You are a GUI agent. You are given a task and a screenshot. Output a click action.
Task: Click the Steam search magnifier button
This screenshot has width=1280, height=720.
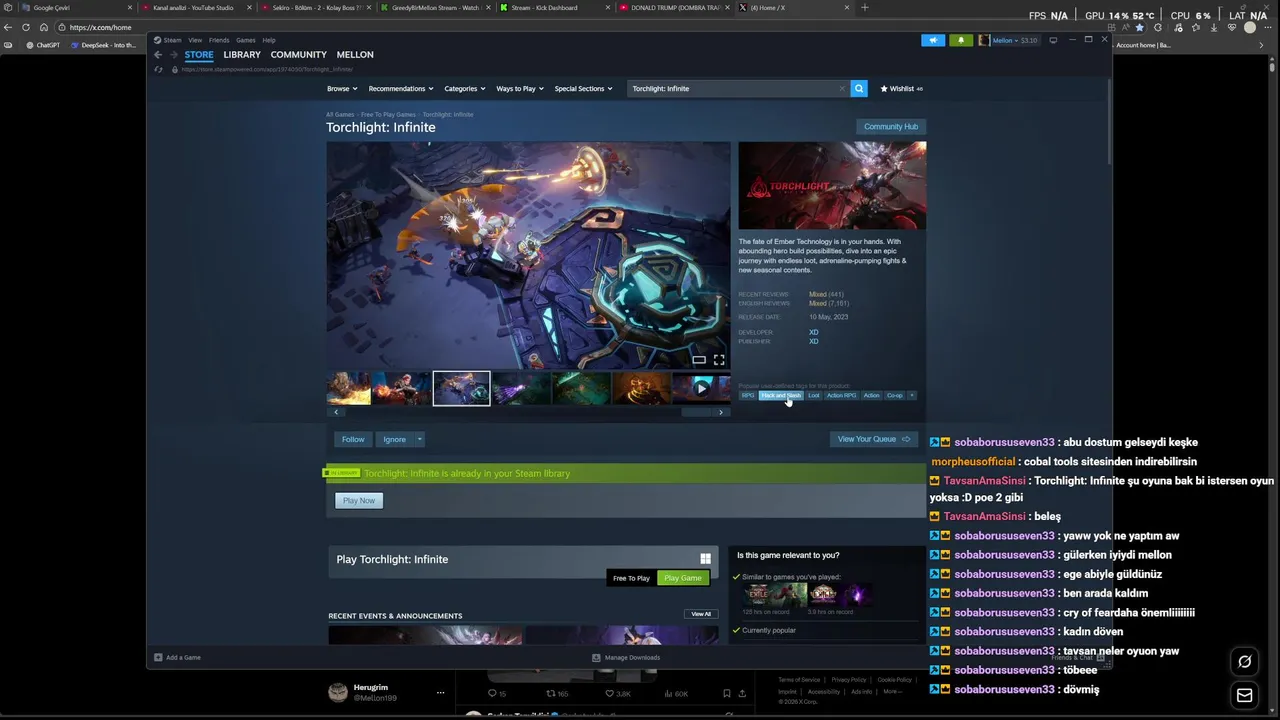(858, 88)
